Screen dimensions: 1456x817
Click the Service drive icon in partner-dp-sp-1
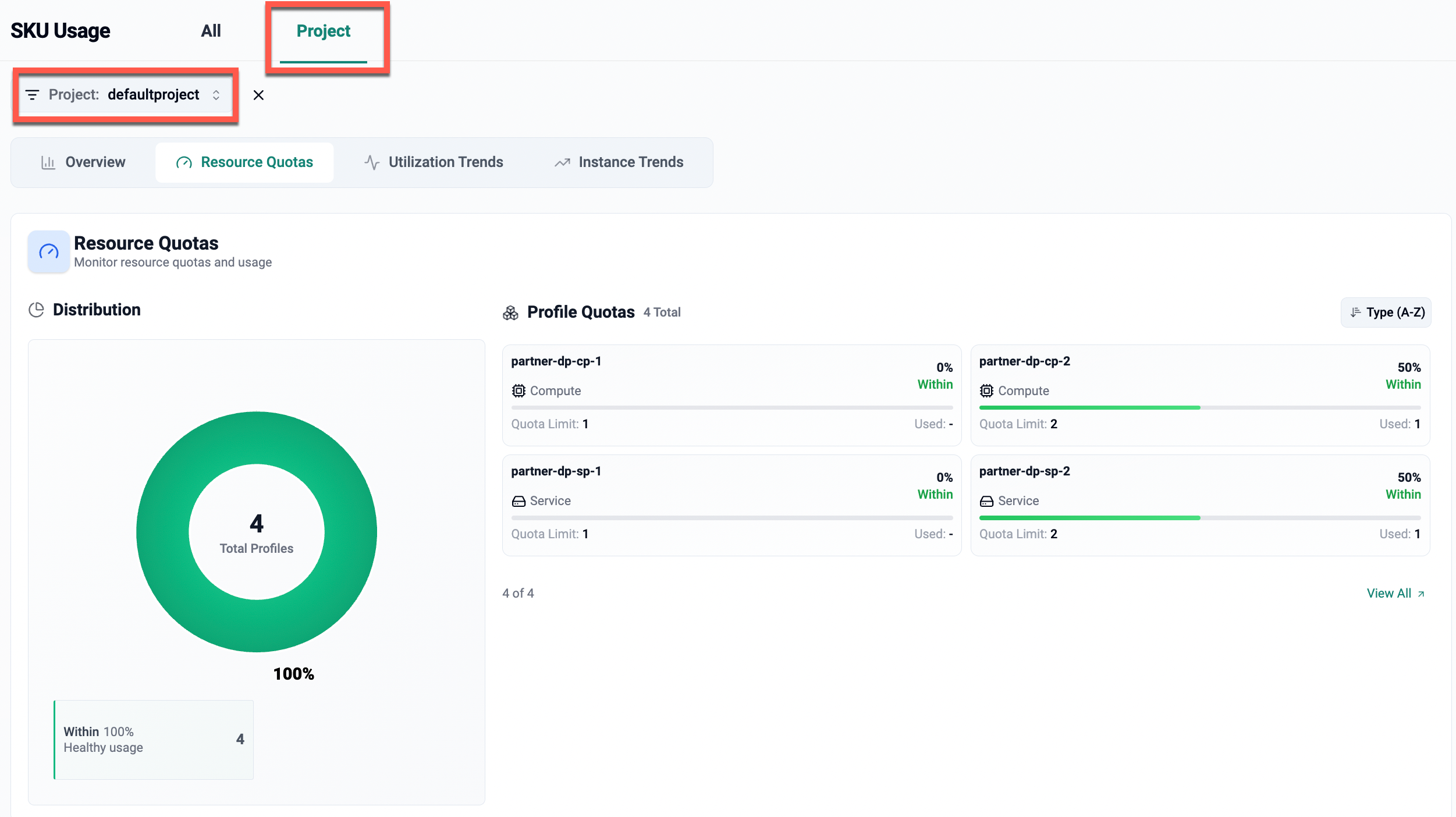click(x=519, y=501)
